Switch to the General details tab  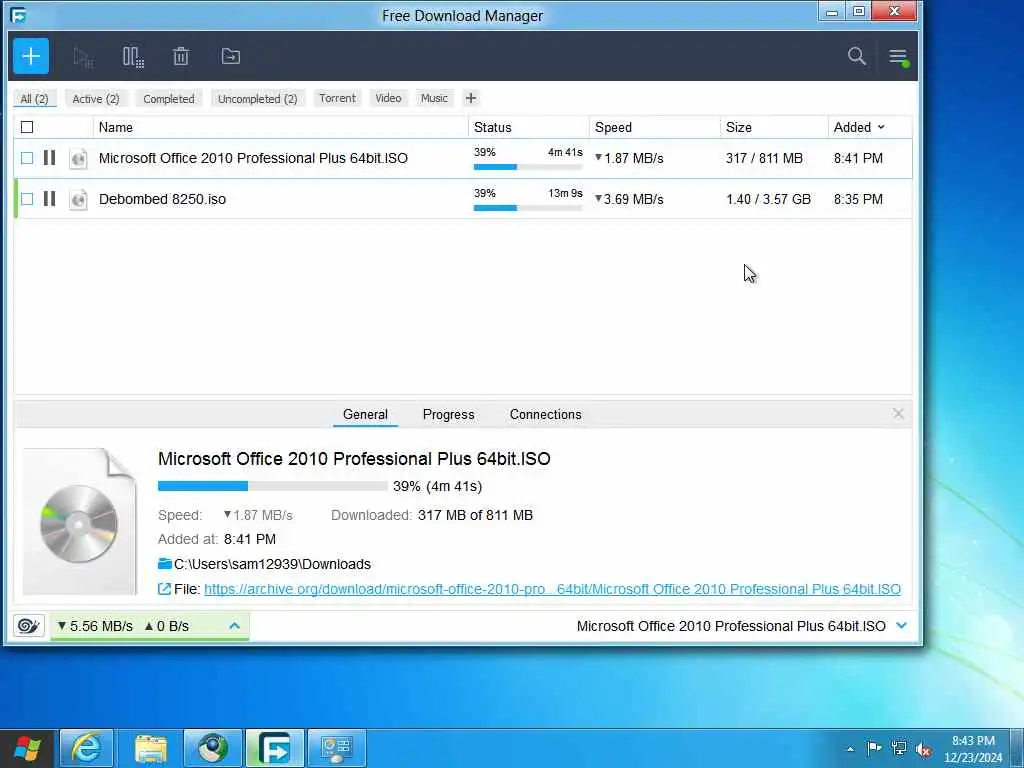pos(365,414)
